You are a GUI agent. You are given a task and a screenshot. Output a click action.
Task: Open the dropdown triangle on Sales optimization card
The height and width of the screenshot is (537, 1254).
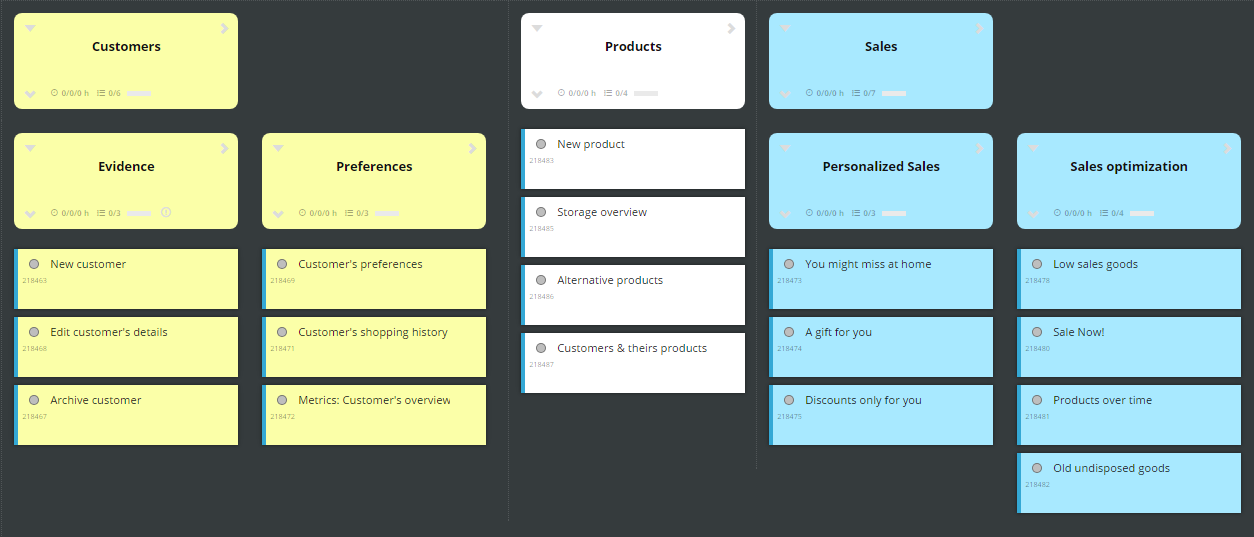1033,149
